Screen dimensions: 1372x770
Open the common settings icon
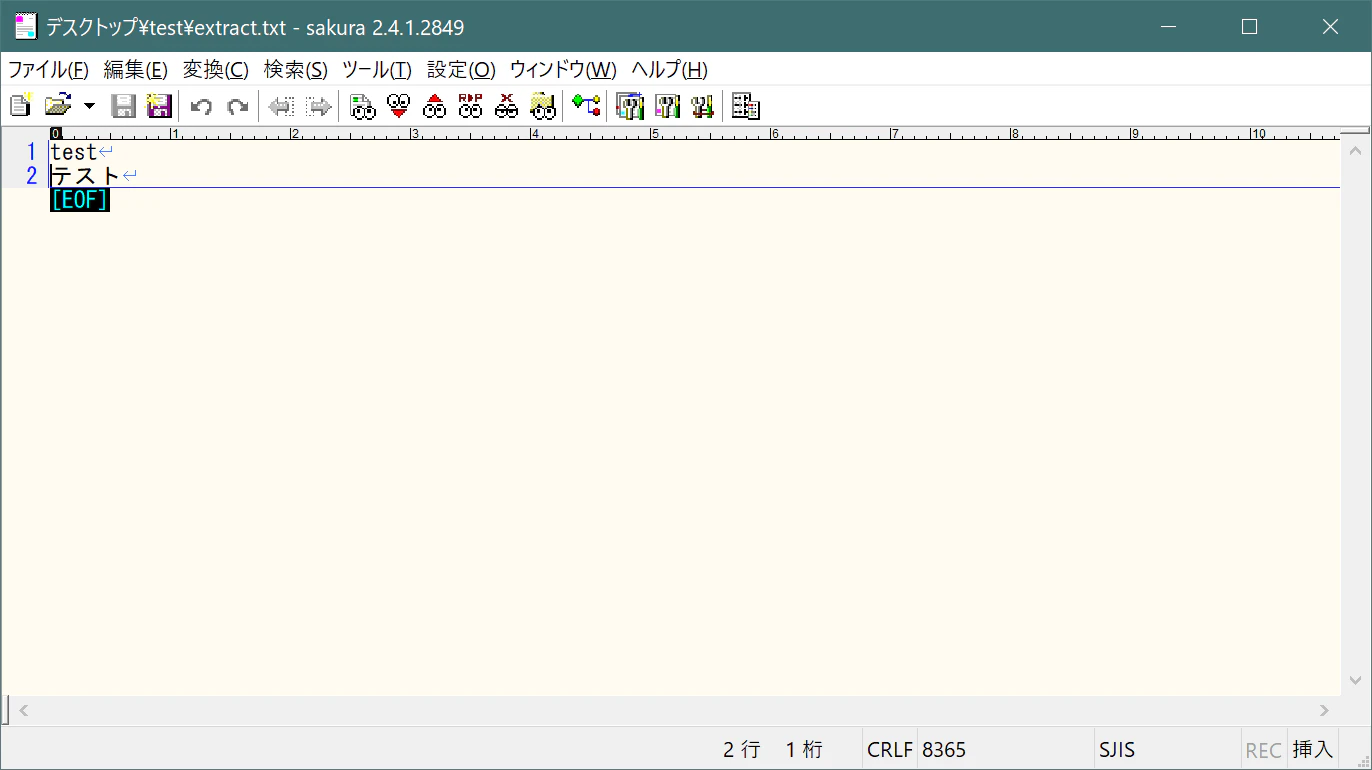click(x=702, y=106)
